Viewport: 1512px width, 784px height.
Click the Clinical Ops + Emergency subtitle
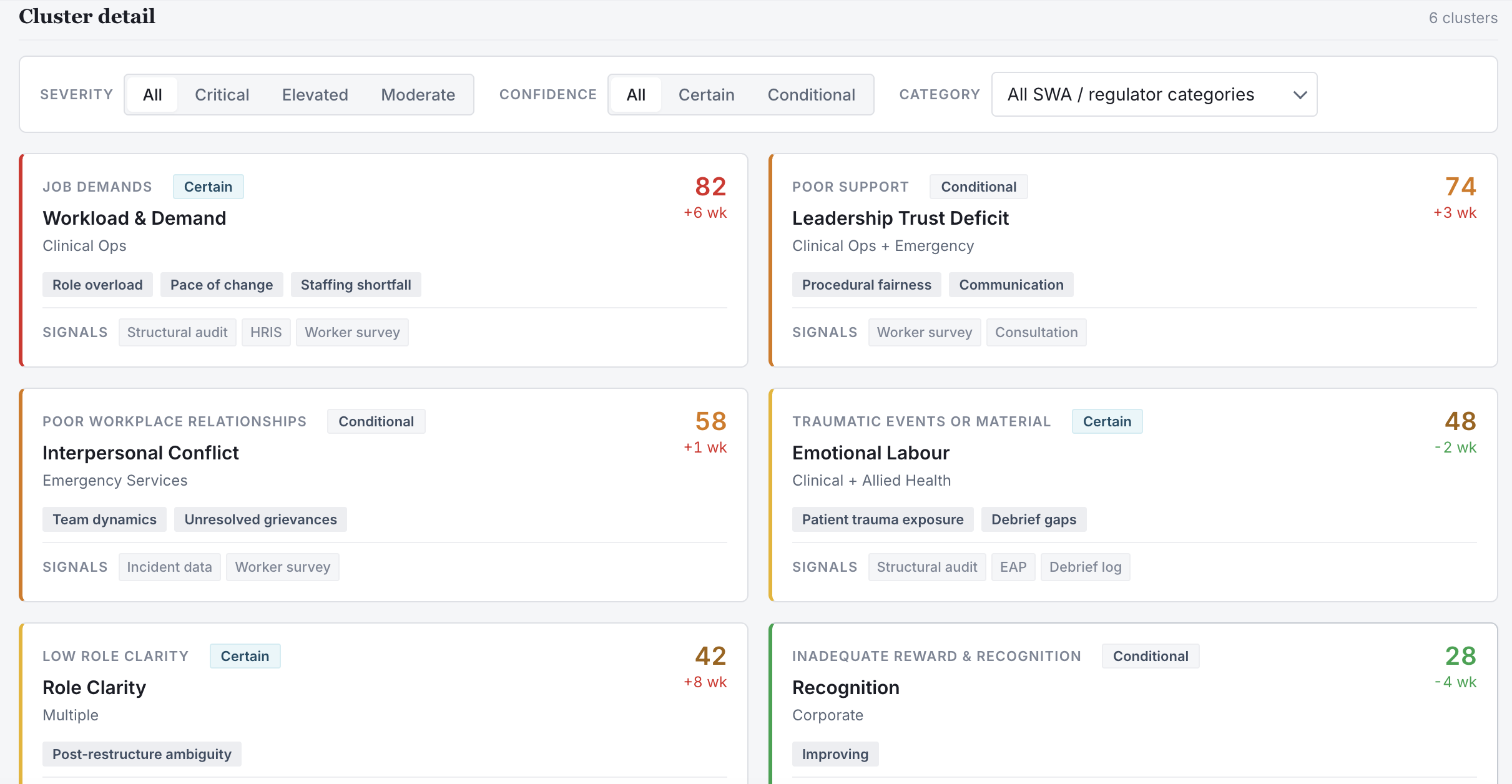[883, 246]
